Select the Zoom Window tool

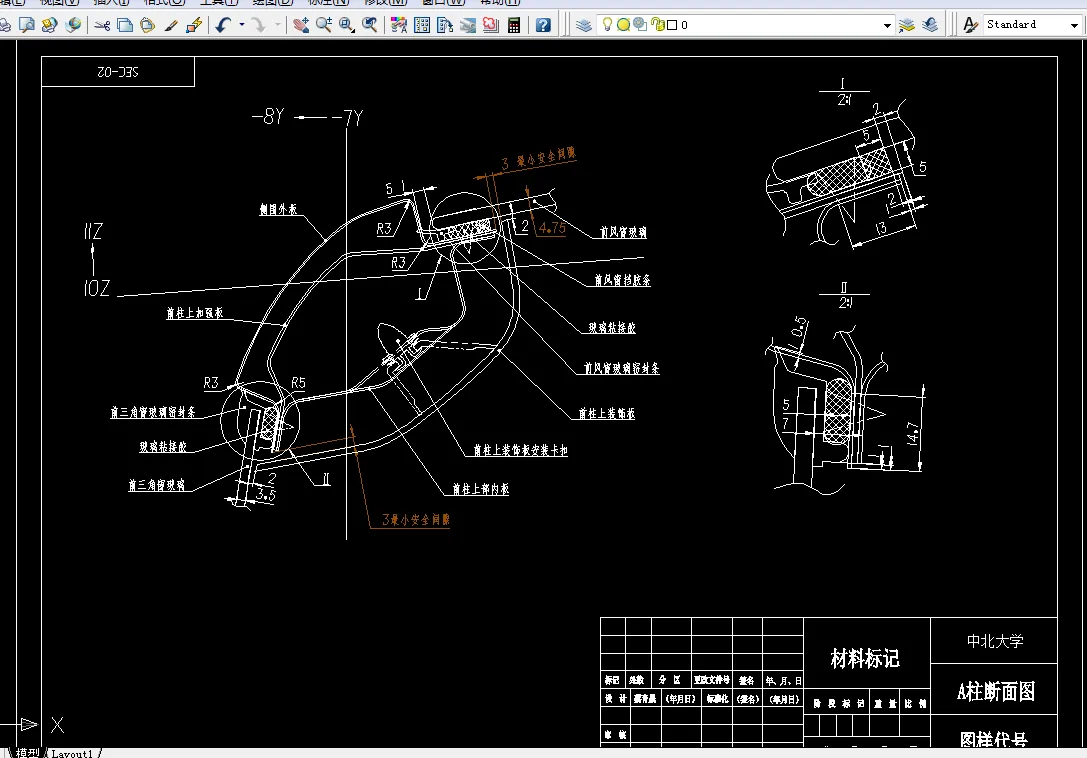pos(347,25)
